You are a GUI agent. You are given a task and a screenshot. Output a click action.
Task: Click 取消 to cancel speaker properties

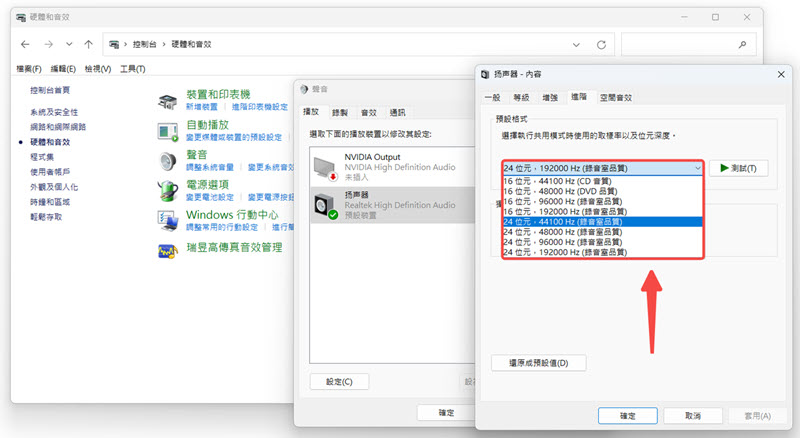coord(693,416)
